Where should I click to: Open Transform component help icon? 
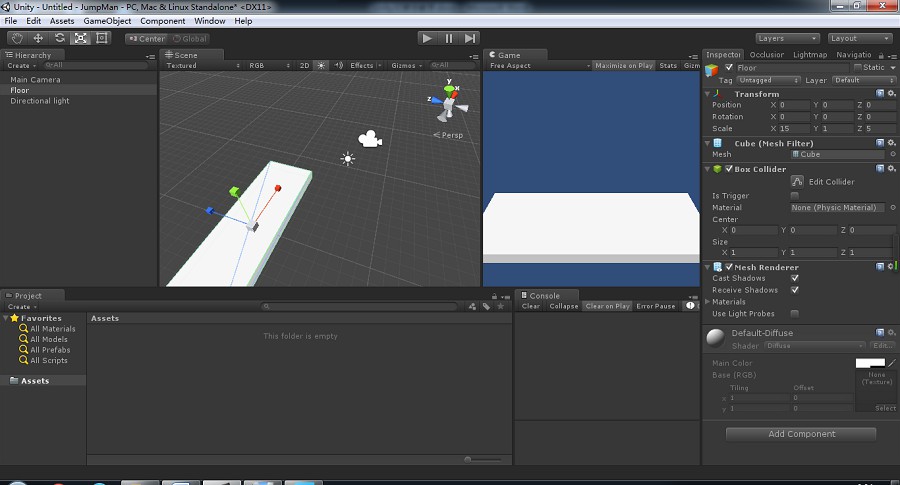coord(879,94)
